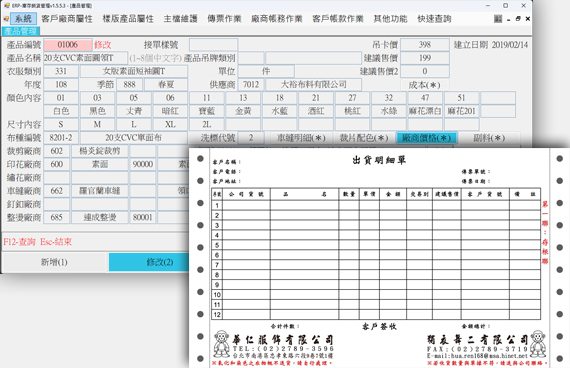Click color name field 麻花漂白
Viewport: 570px width, 368px height.
point(425,111)
